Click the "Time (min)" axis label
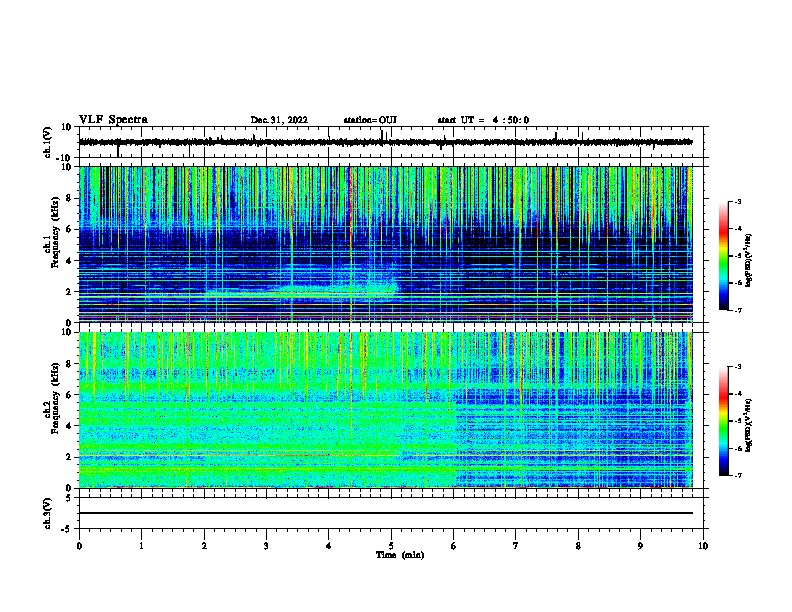 click(400, 555)
